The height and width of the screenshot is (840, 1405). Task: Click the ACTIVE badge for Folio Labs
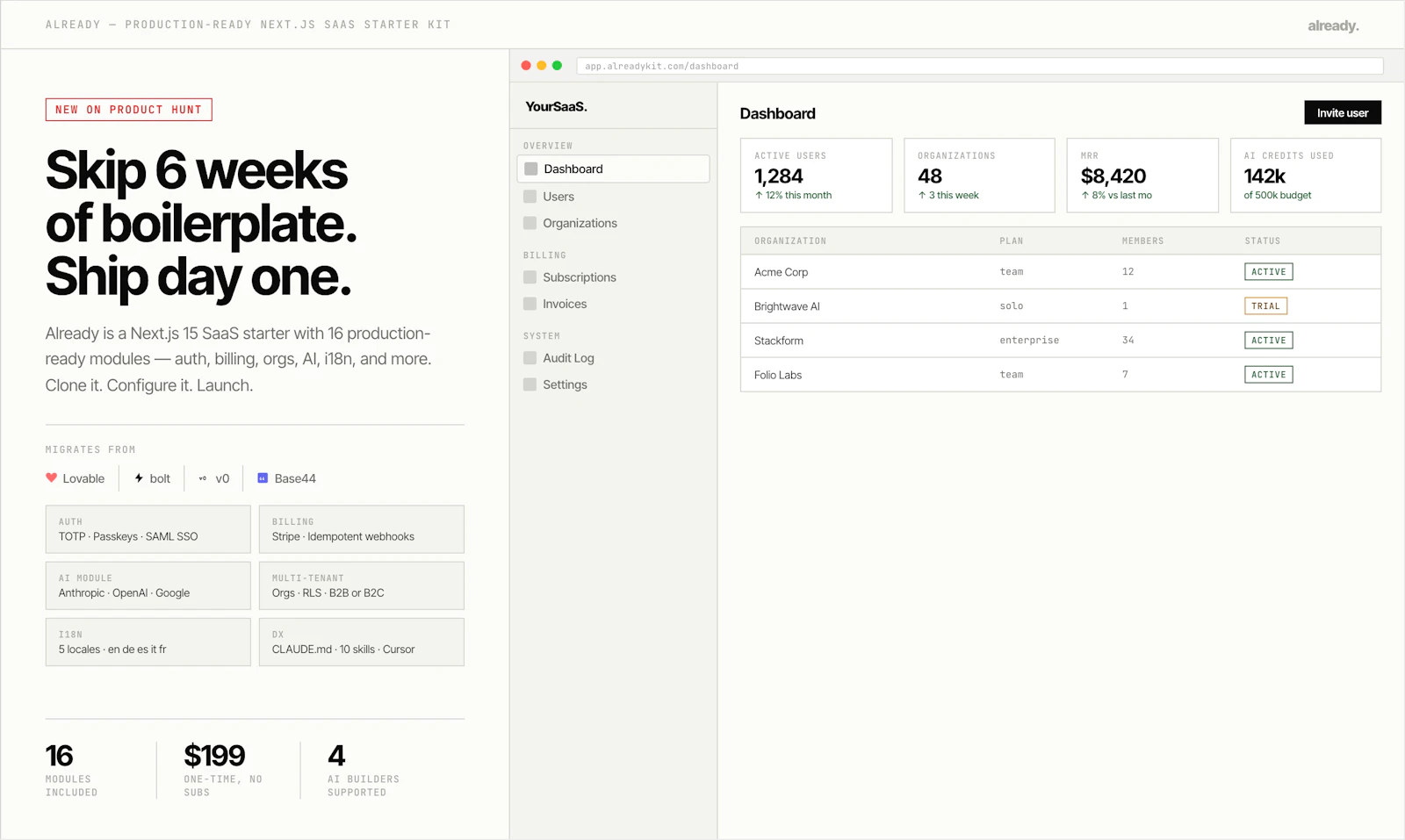pos(1269,375)
